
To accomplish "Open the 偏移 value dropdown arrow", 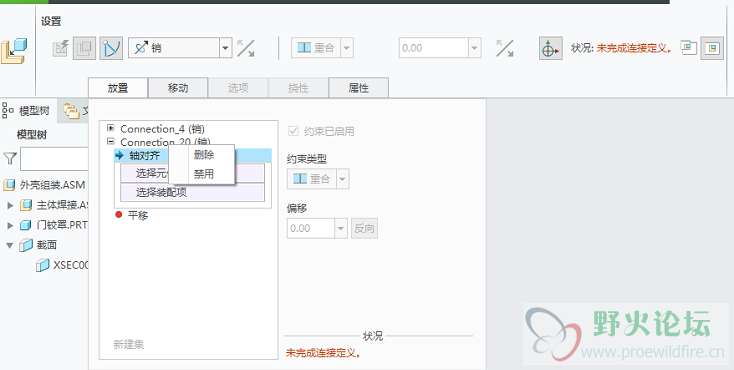I will pos(341,229).
